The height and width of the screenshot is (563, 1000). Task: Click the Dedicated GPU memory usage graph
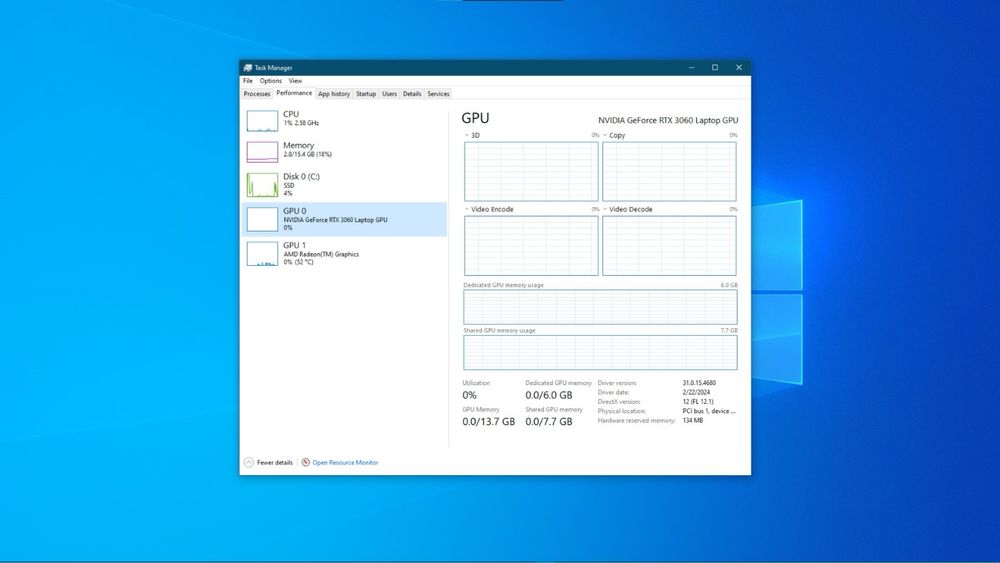click(x=600, y=307)
